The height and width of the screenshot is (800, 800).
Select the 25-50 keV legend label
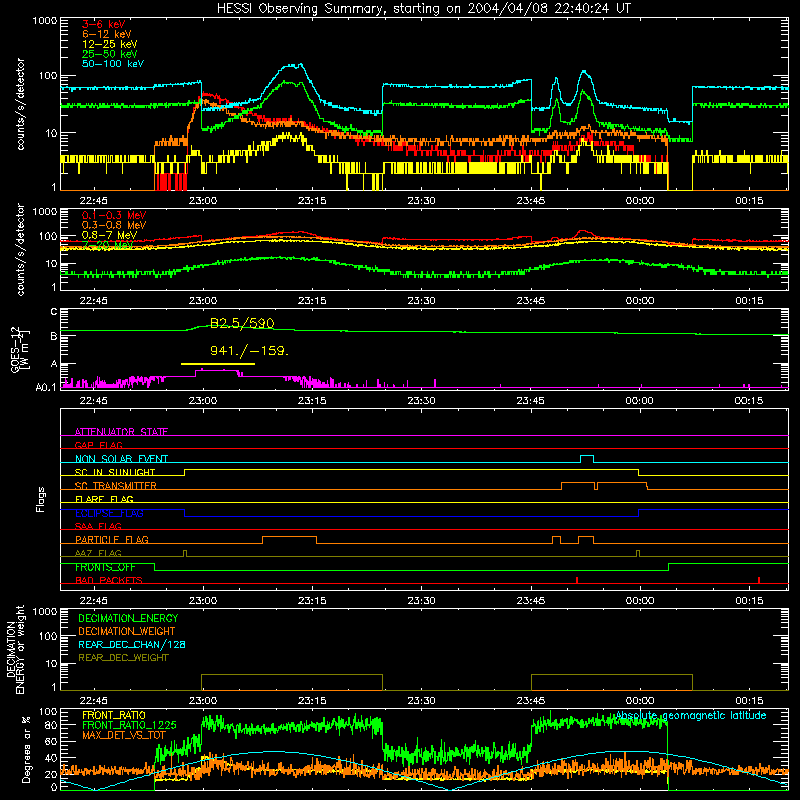[110, 54]
